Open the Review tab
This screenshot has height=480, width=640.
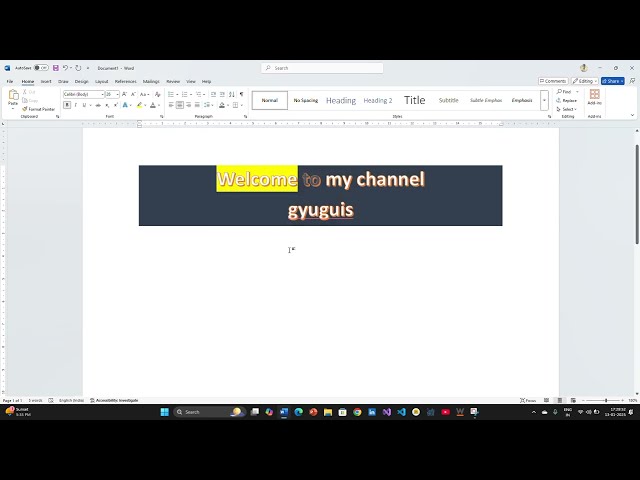(173, 81)
